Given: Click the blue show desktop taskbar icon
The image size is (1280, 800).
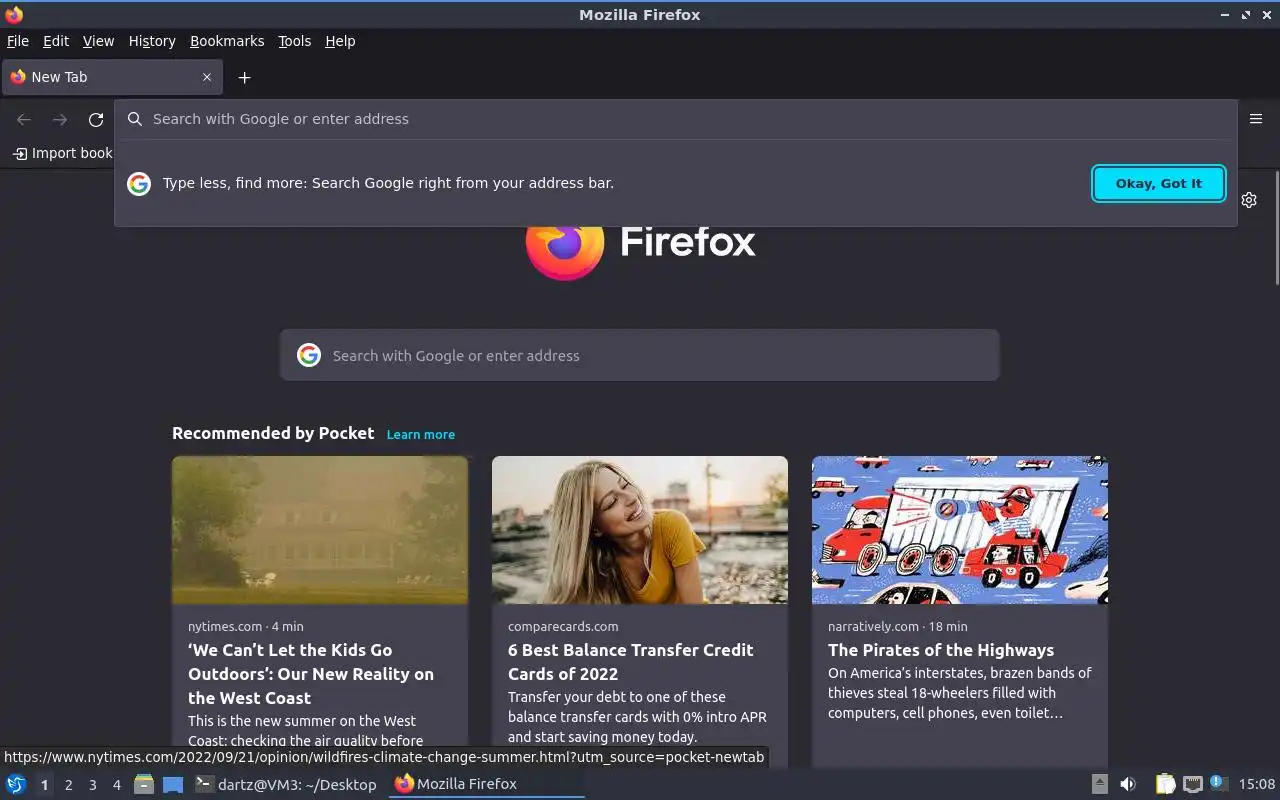Looking at the screenshot, I should coord(173,784).
